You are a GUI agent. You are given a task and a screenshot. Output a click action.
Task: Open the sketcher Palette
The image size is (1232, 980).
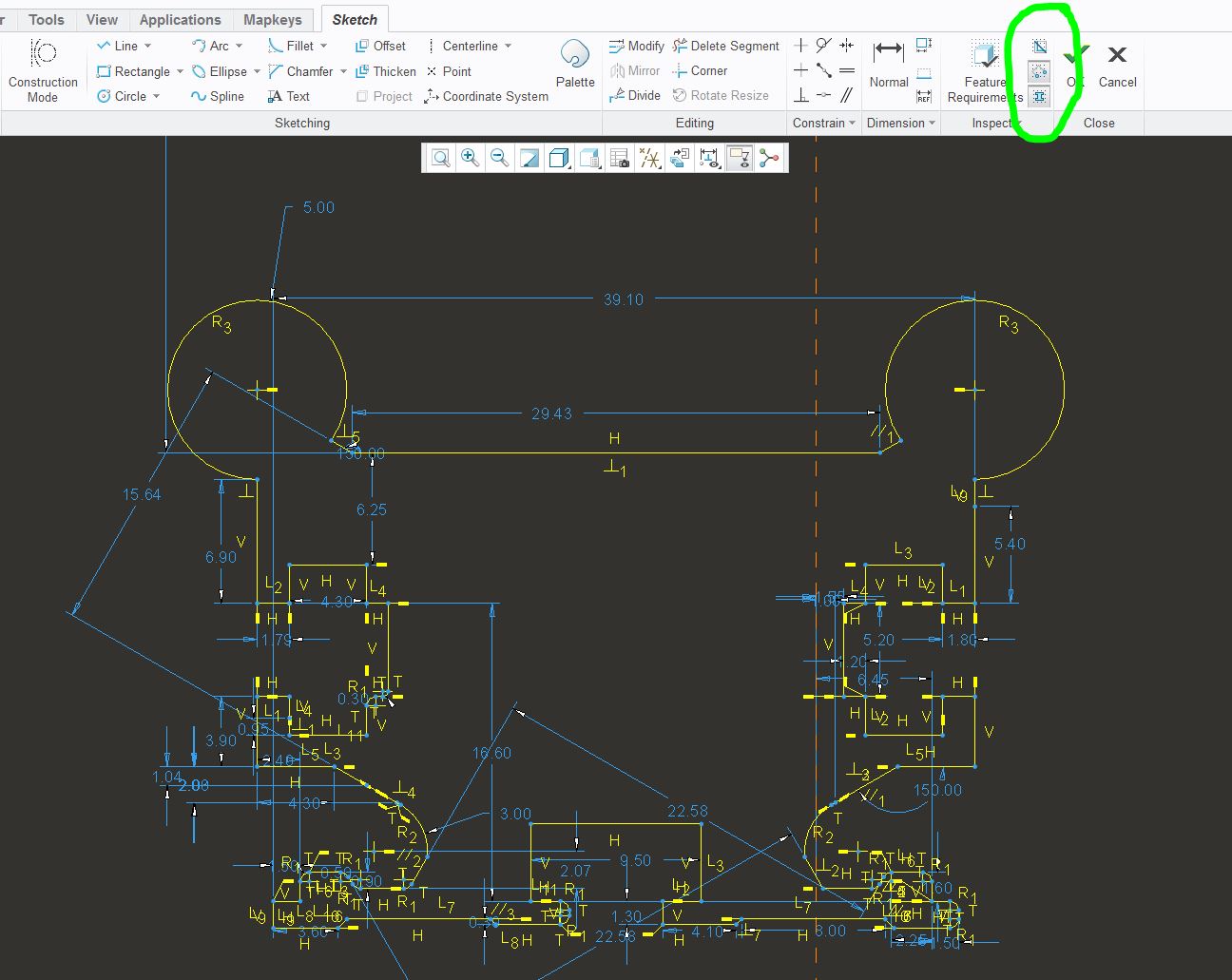pos(575,64)
